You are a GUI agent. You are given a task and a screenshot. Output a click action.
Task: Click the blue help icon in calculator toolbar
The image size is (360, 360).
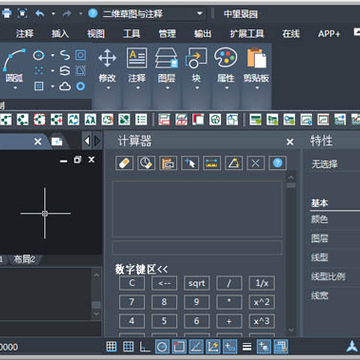(x=278, y=163)
